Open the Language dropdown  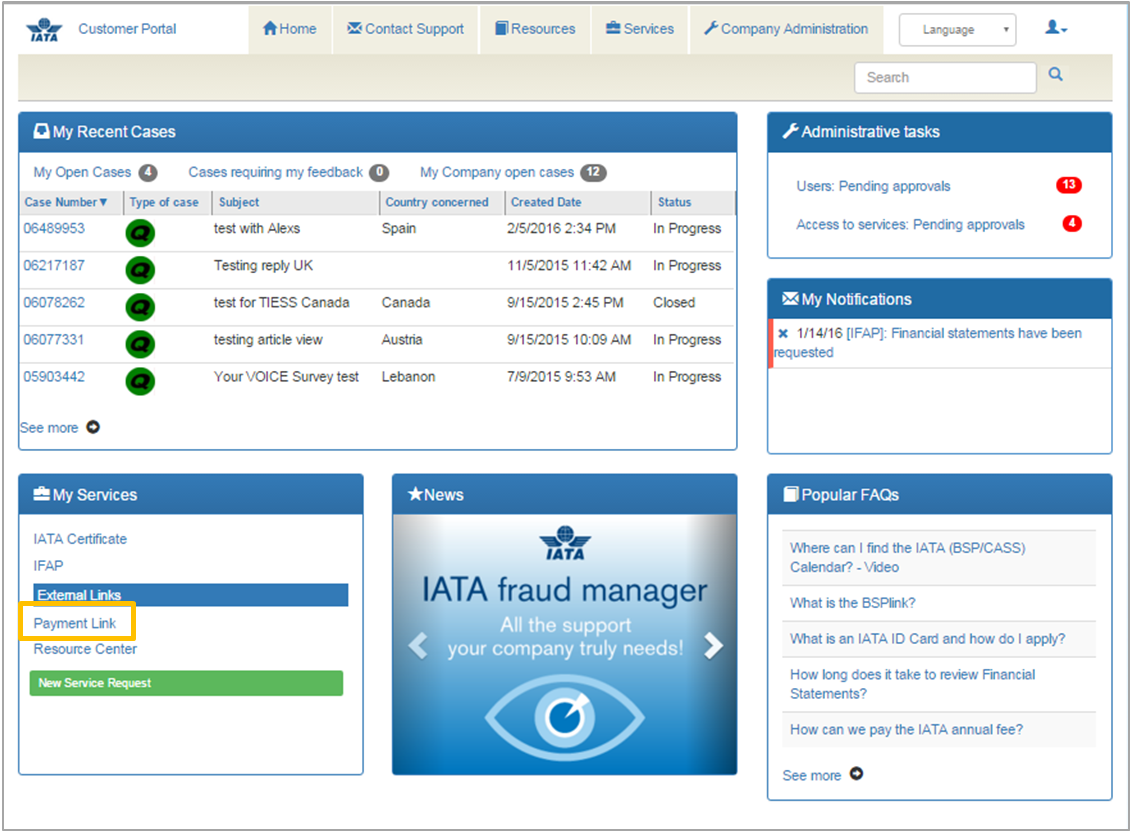pyautogui.click(x=957, y=30)
